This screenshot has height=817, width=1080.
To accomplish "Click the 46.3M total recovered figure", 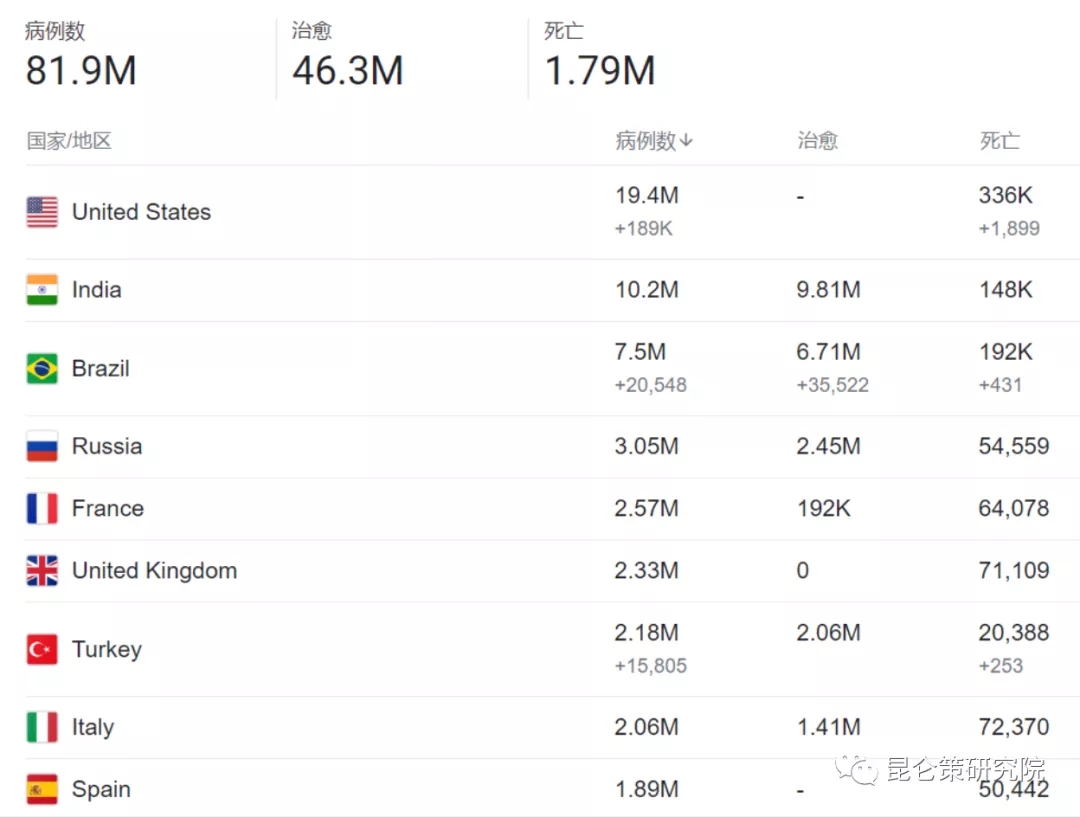I will click(x=348, y=71).
